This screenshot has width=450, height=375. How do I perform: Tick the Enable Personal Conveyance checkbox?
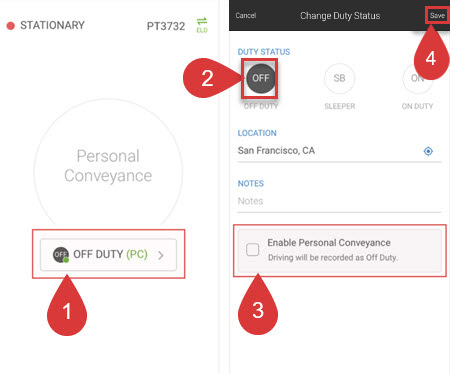pyautogui.click(x=252, y=249)
